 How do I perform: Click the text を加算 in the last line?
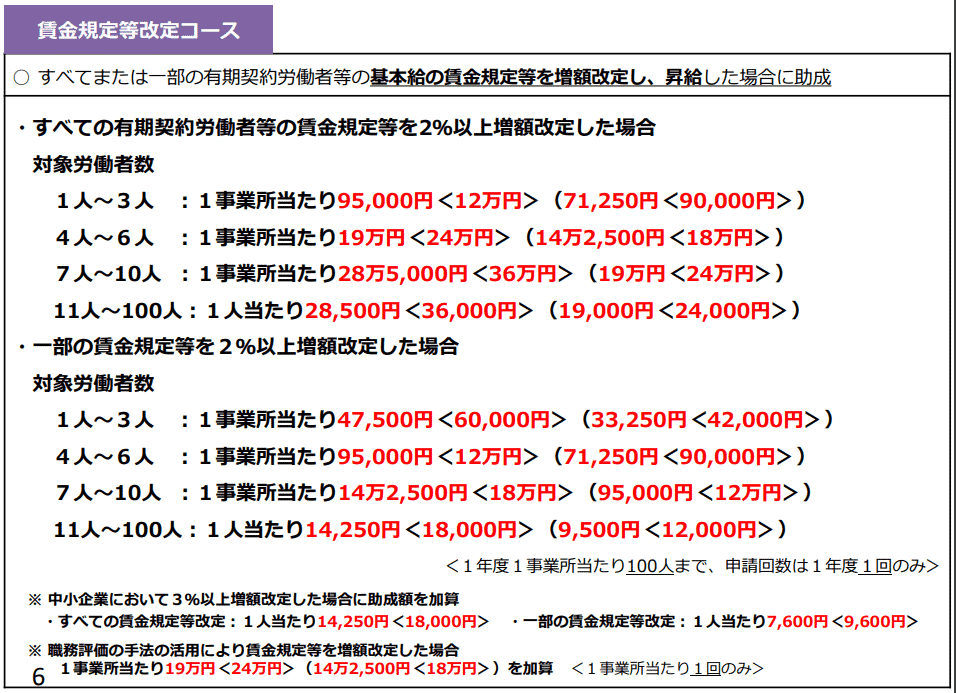[530, 669]
